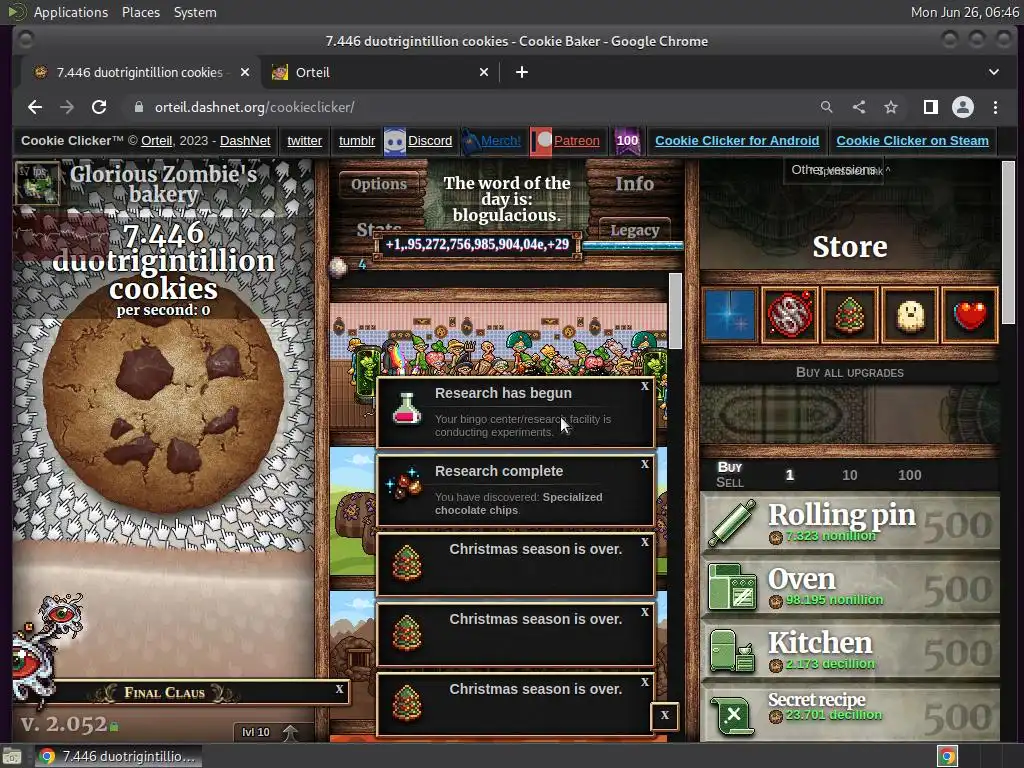Close the second Christmas season is over note
The height and width of the screenshot is (768, 1024).
click(x=645, y=612)
